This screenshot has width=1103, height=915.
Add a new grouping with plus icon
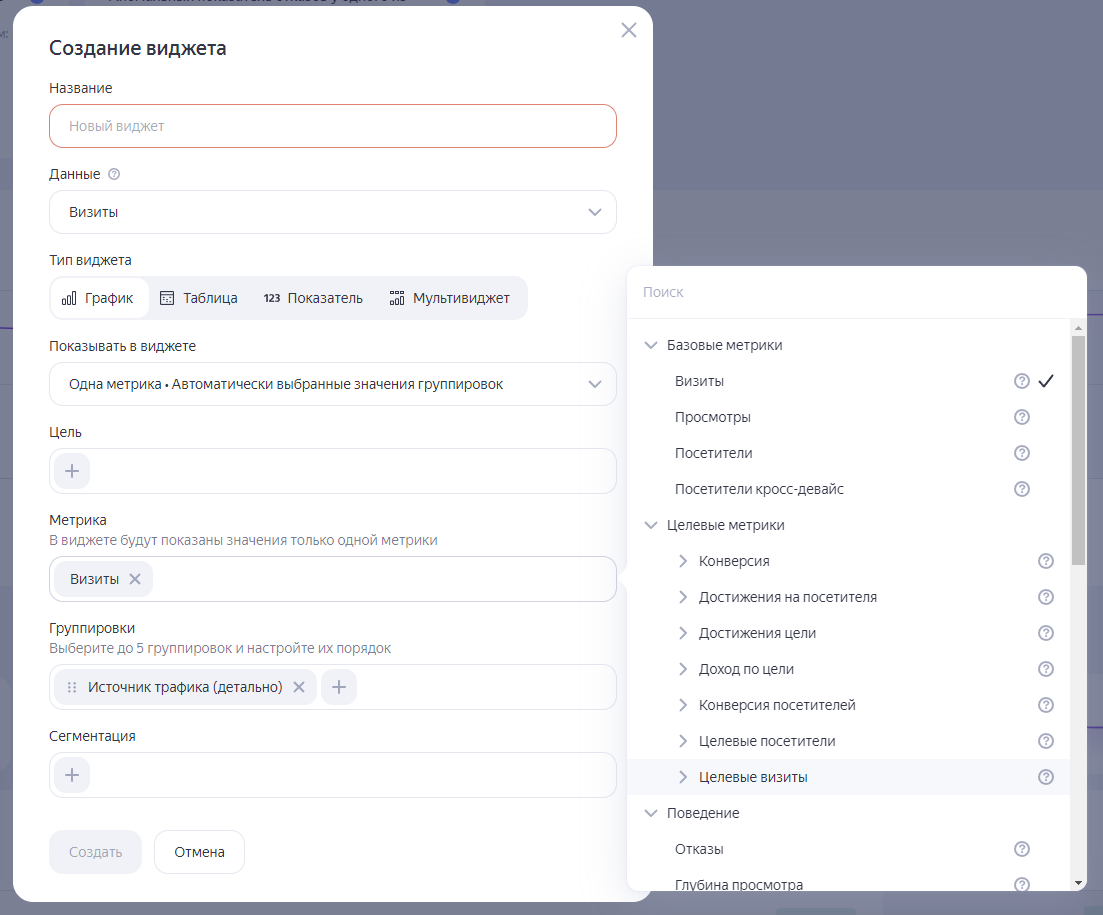[x=339, y=687]
